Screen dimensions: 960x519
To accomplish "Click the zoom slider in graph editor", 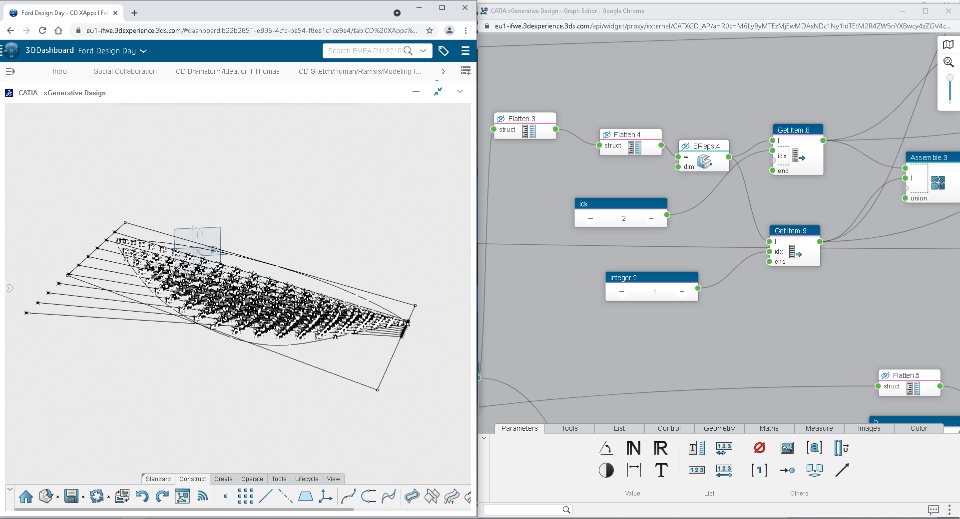I will pyautogui.click(x=948, y=90).
